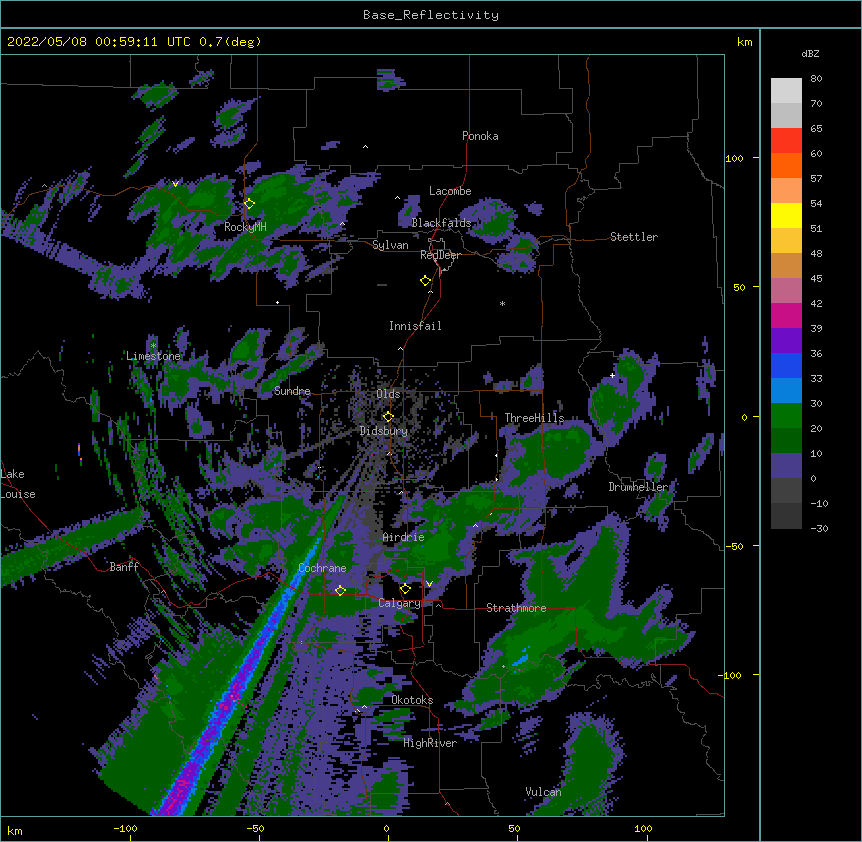Click the dBZ legend heading

click(810, 53)
